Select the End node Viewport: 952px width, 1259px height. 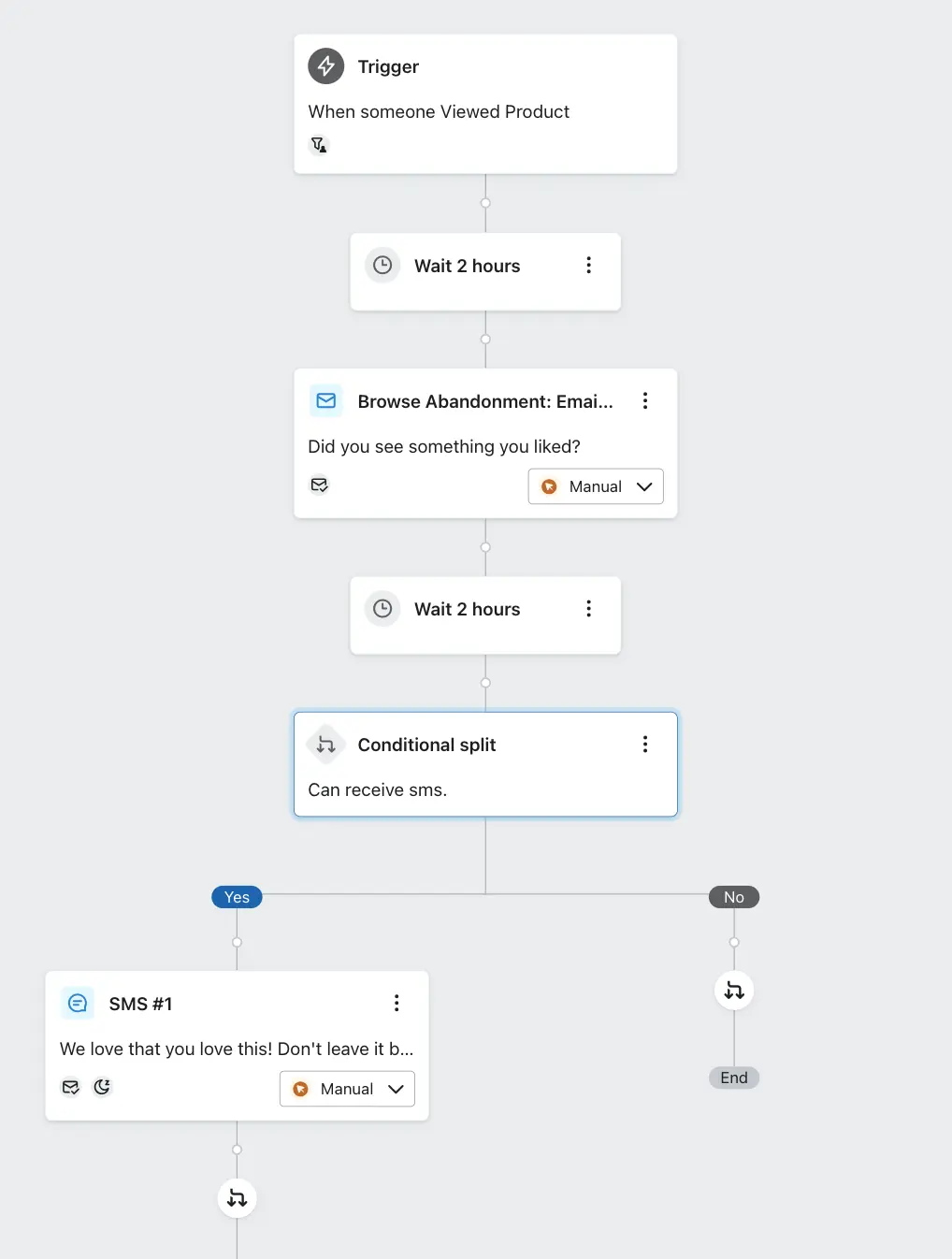tap(734, 1078)
